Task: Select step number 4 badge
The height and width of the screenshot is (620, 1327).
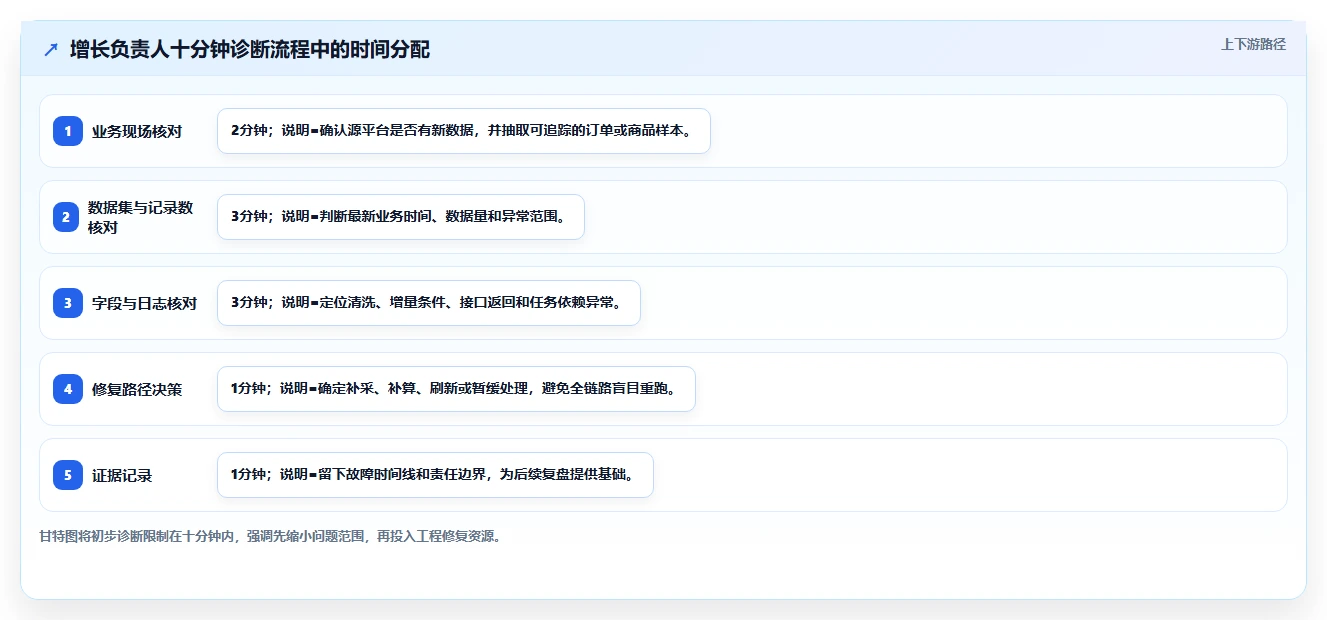Action: tap(68, 389)
